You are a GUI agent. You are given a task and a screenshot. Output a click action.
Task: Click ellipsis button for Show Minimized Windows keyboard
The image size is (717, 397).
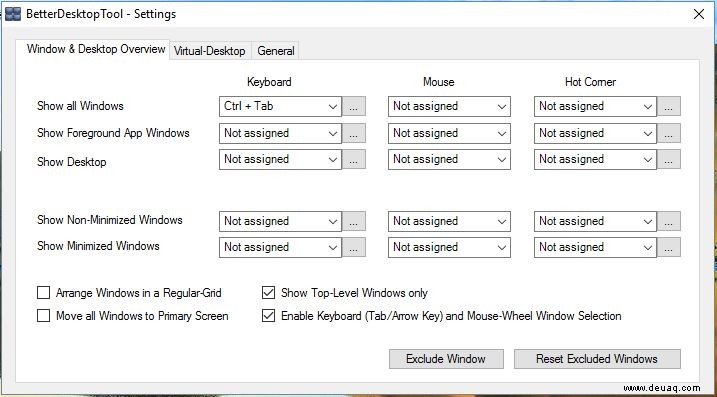[354, 247]
